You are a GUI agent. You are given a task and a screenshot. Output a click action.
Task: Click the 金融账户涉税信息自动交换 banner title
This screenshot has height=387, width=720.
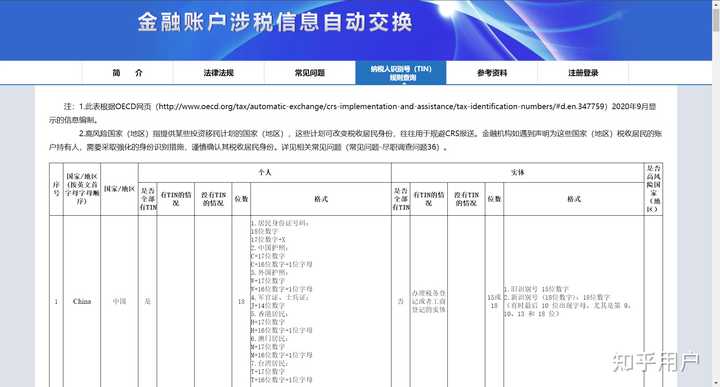click(x=275, y=22)
